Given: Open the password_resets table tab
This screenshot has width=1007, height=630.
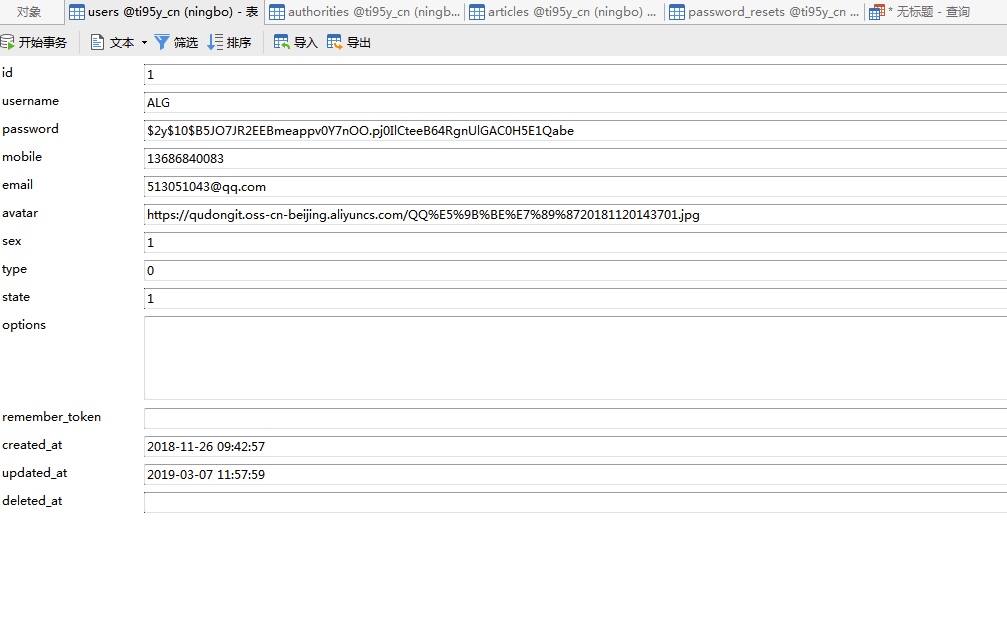Looking at the screenshot, I should [x=764, y=12].
